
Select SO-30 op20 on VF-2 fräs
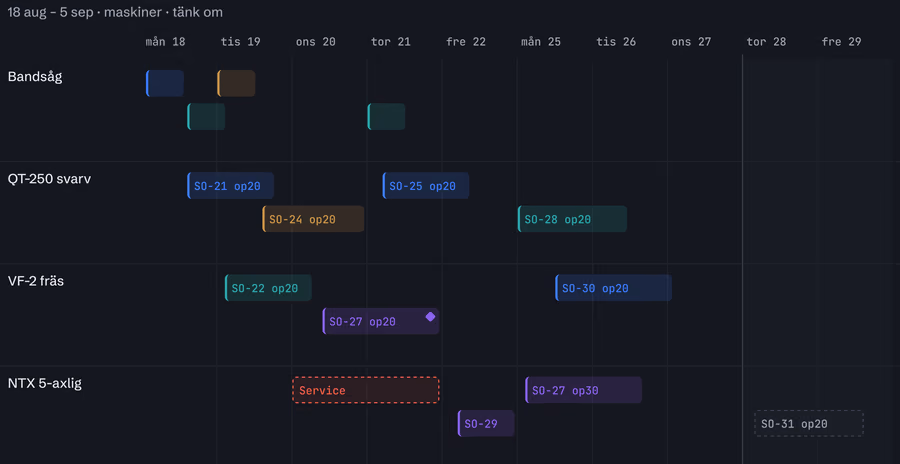[613, 288]
